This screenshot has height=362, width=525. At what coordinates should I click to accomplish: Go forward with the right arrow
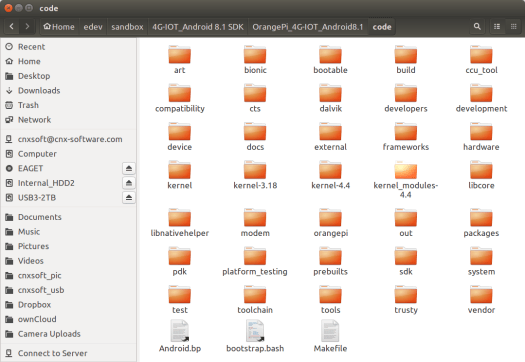27,26
